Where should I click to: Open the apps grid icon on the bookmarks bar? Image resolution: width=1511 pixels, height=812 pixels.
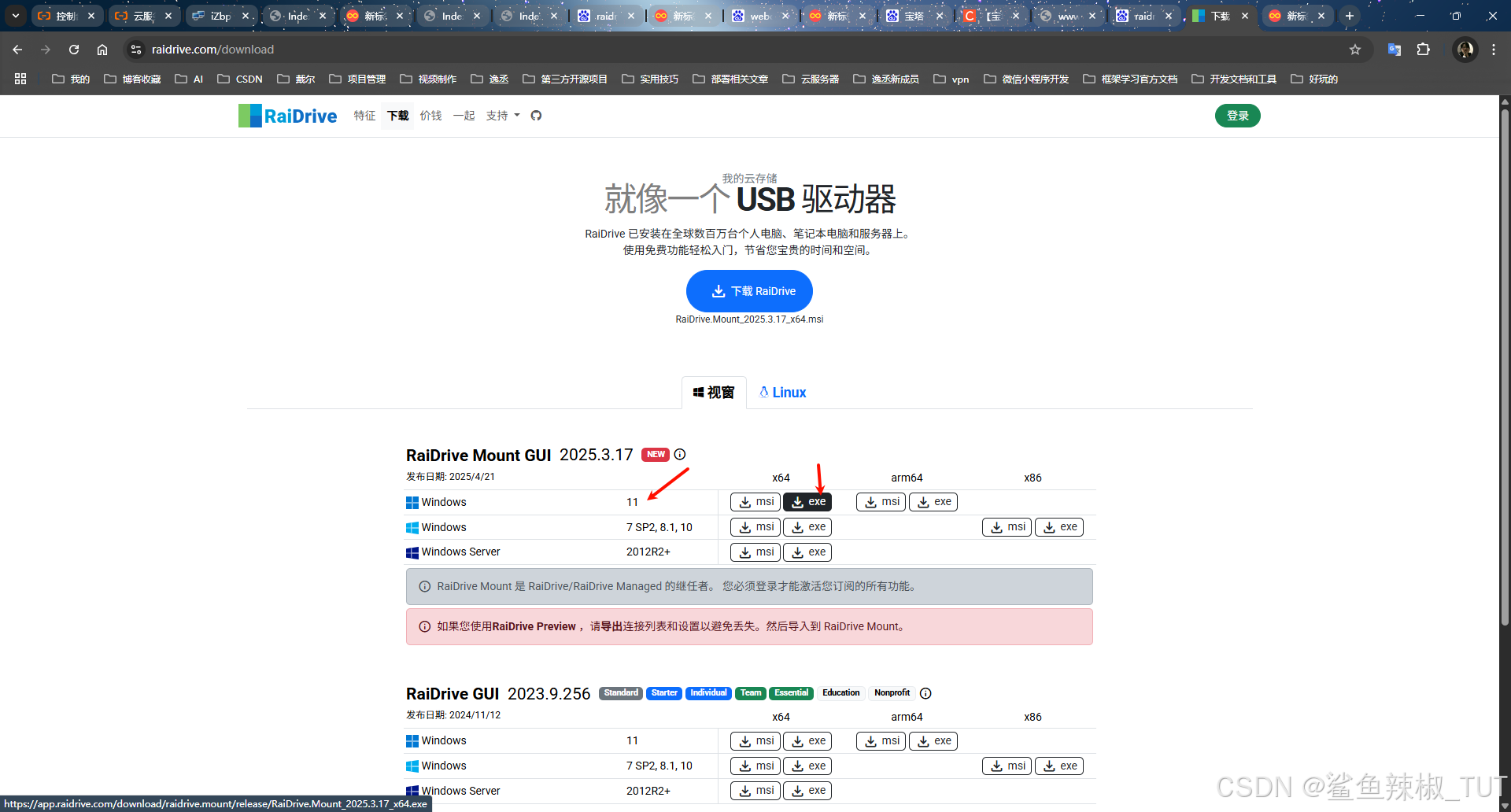[20, 79]
